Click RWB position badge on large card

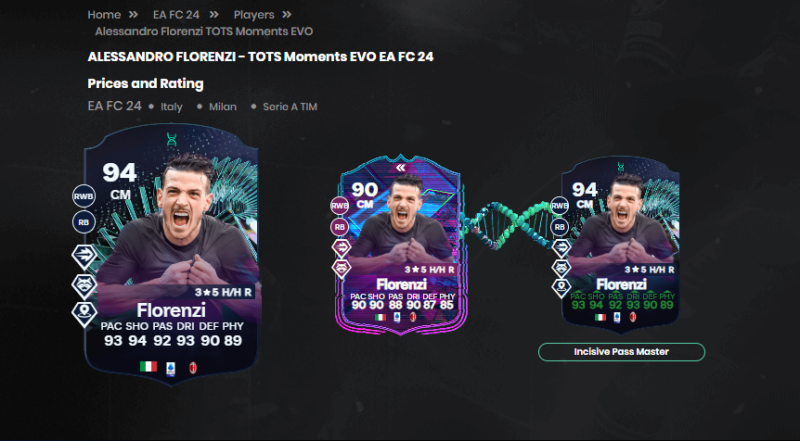pyautogui.click(x=84, y=196)
